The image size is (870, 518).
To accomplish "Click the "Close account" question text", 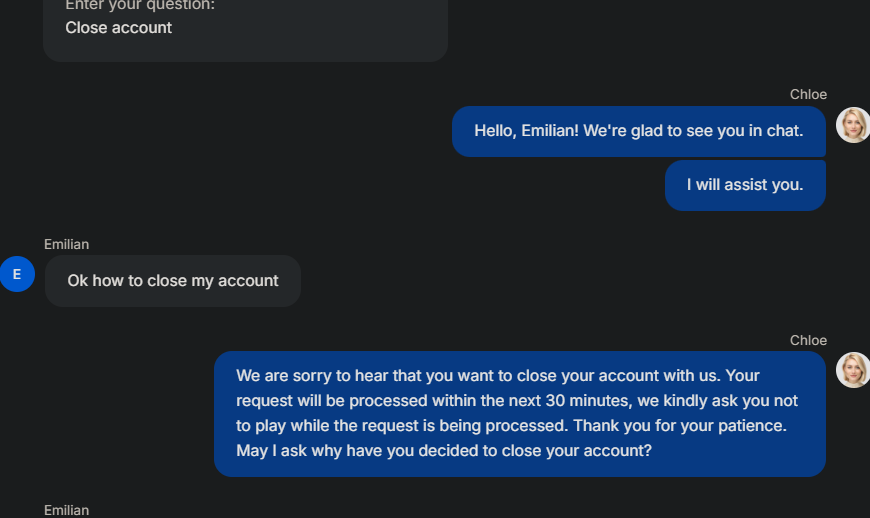I will (x=119, y=28).
